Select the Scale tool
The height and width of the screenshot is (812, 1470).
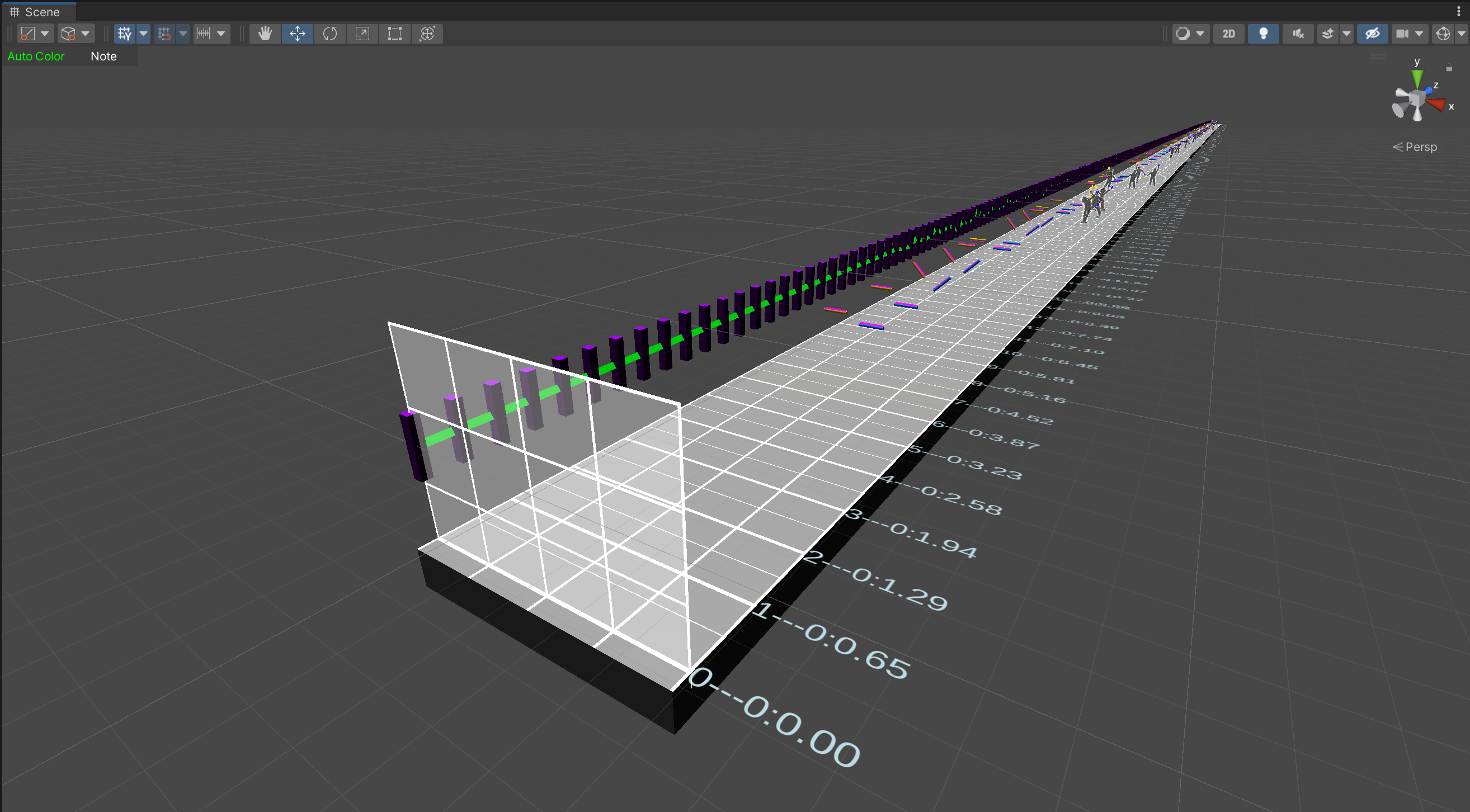pyautogui.click(x=362, y=34)
